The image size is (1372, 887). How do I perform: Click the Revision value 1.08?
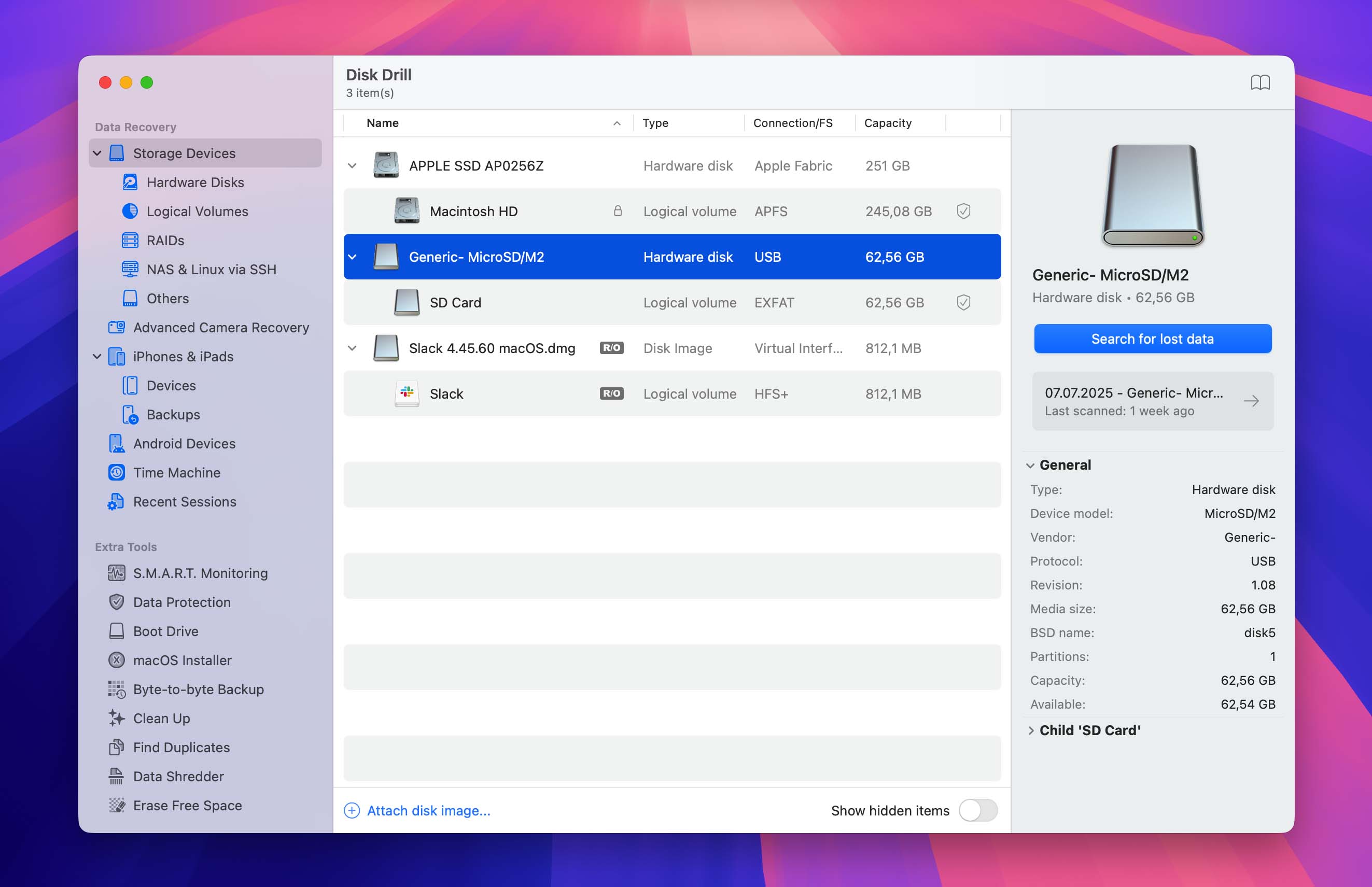[1263, 585]
